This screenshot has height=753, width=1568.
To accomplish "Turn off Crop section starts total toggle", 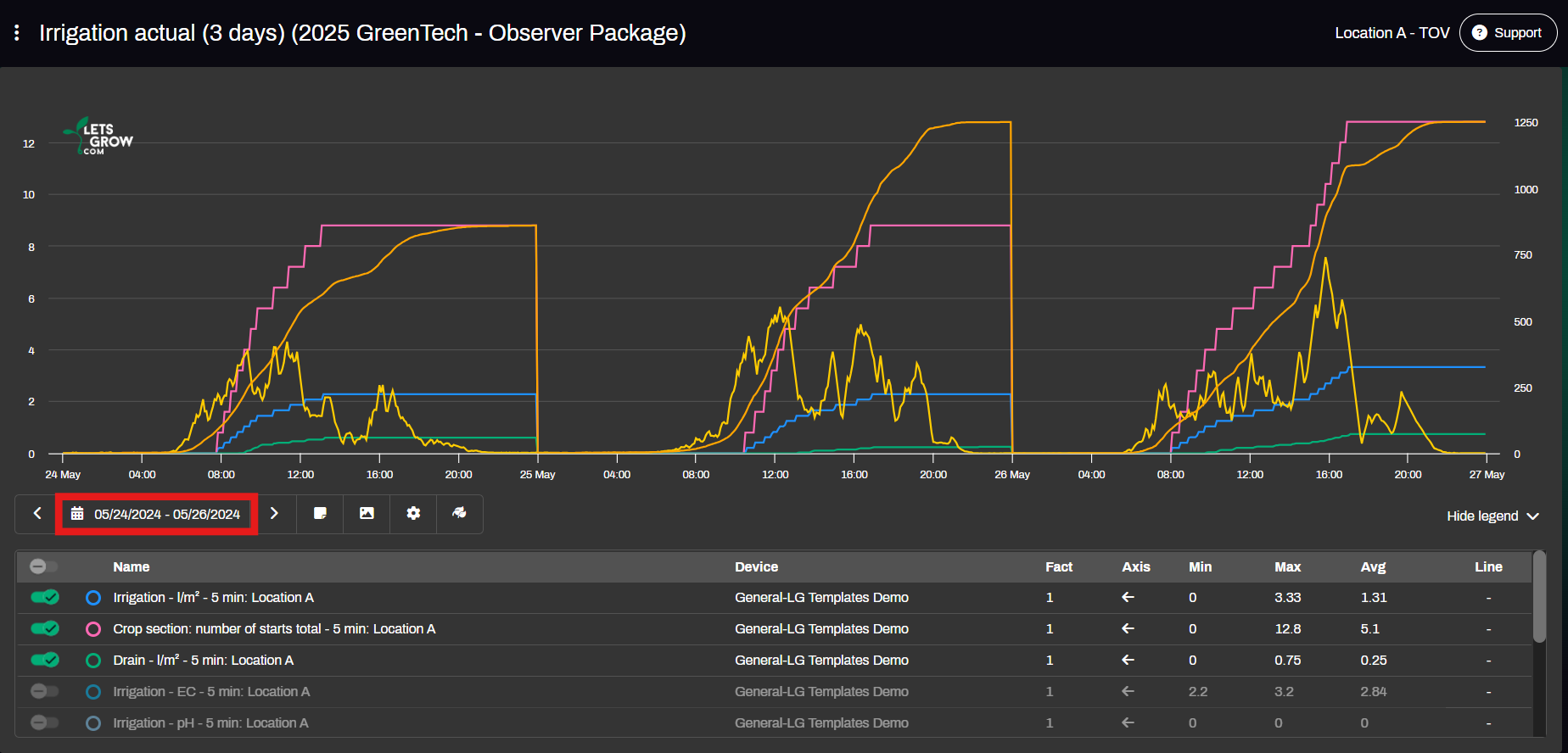I will pyautogui.click(x=44, y=629).
